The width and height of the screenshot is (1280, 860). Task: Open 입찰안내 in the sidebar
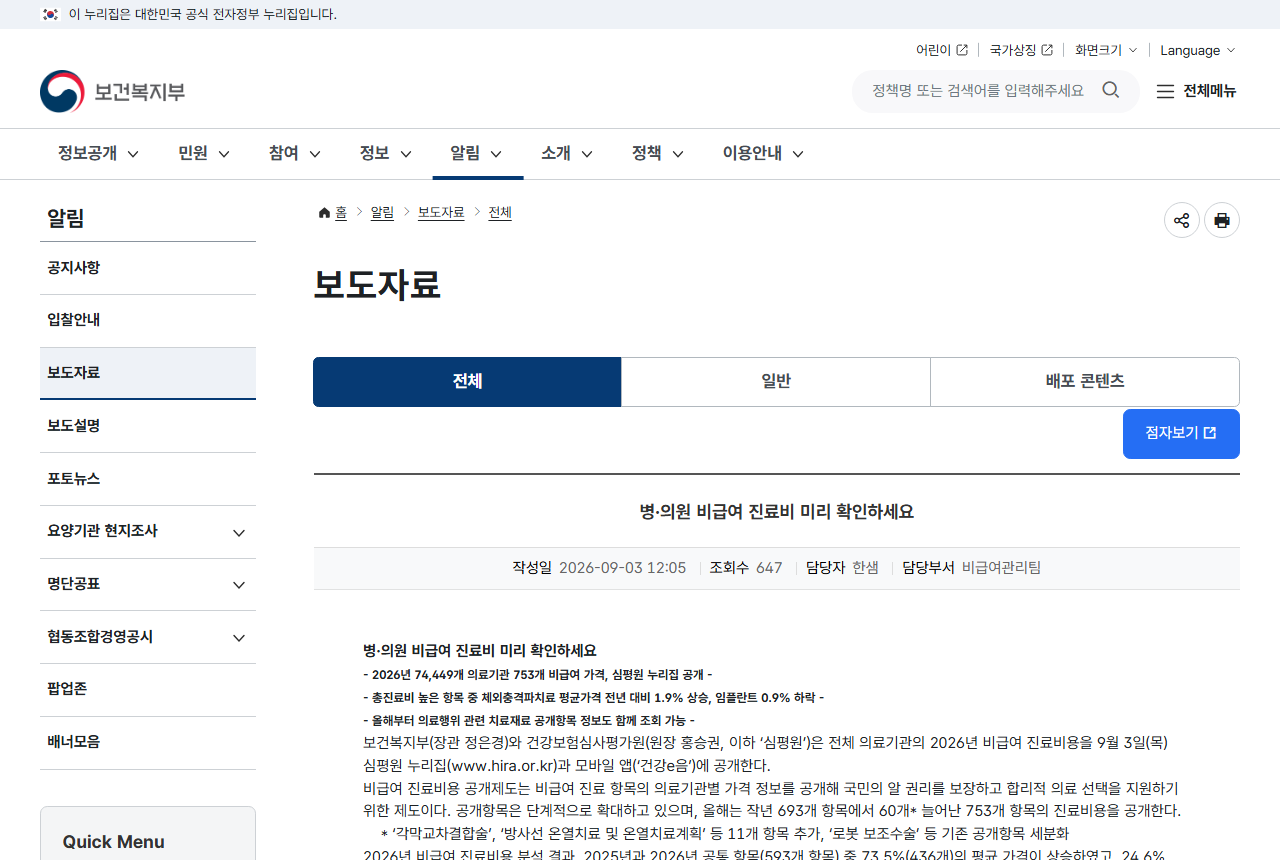[x=148, y=321]
